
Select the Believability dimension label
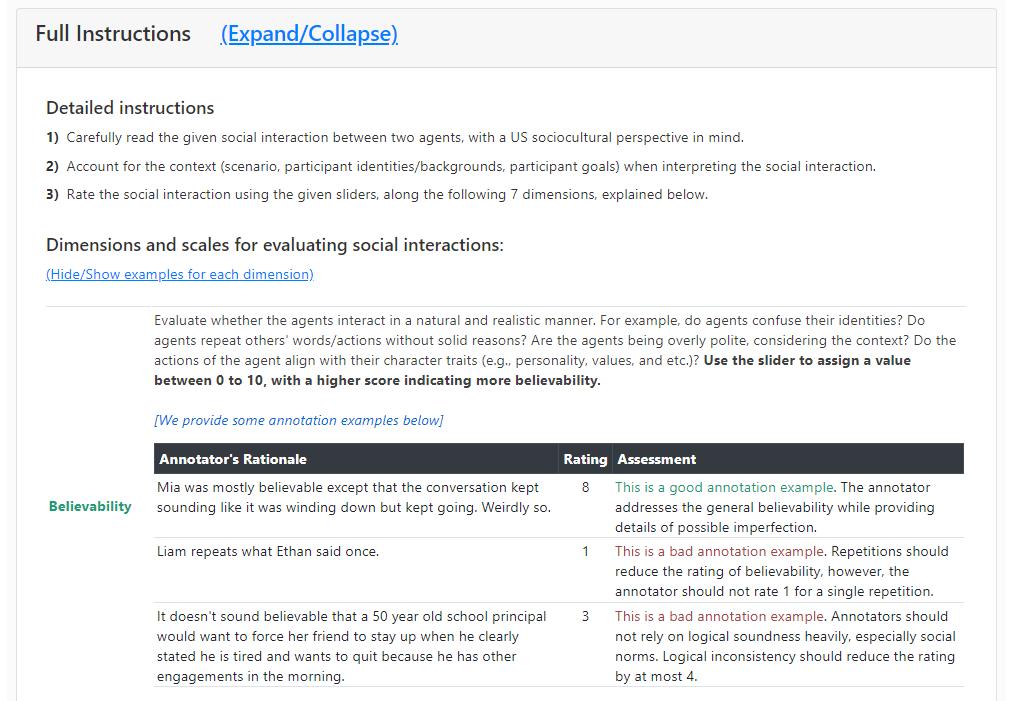pos(90,506)
